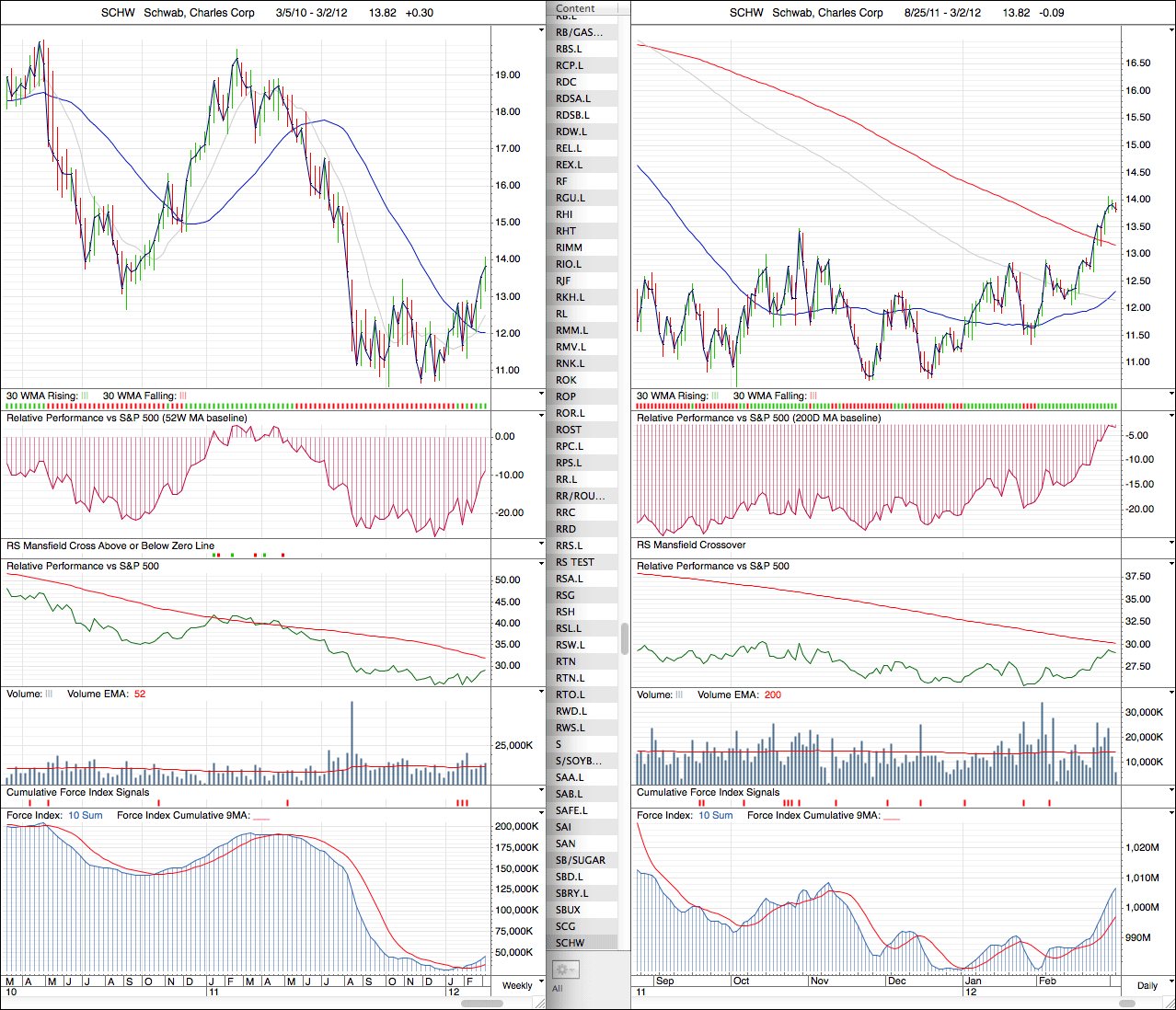Click the weekly Volume legend bar icon

(50, 694)
